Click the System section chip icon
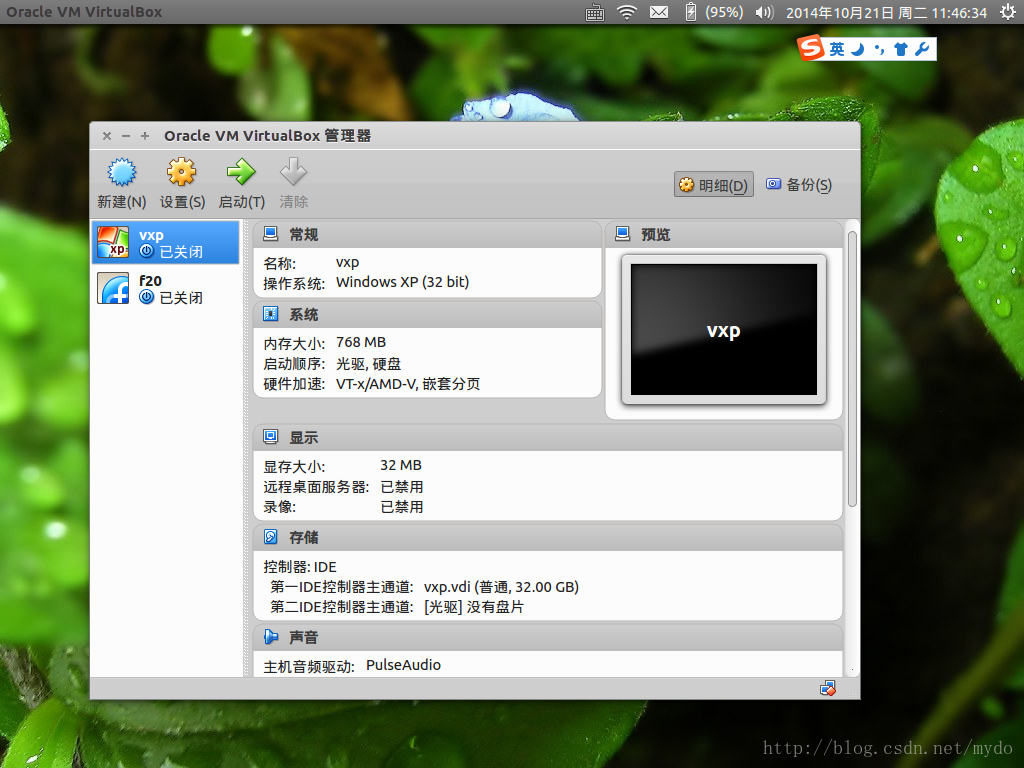Screen dimensions: 1024x768 click(x=270, y=314)
